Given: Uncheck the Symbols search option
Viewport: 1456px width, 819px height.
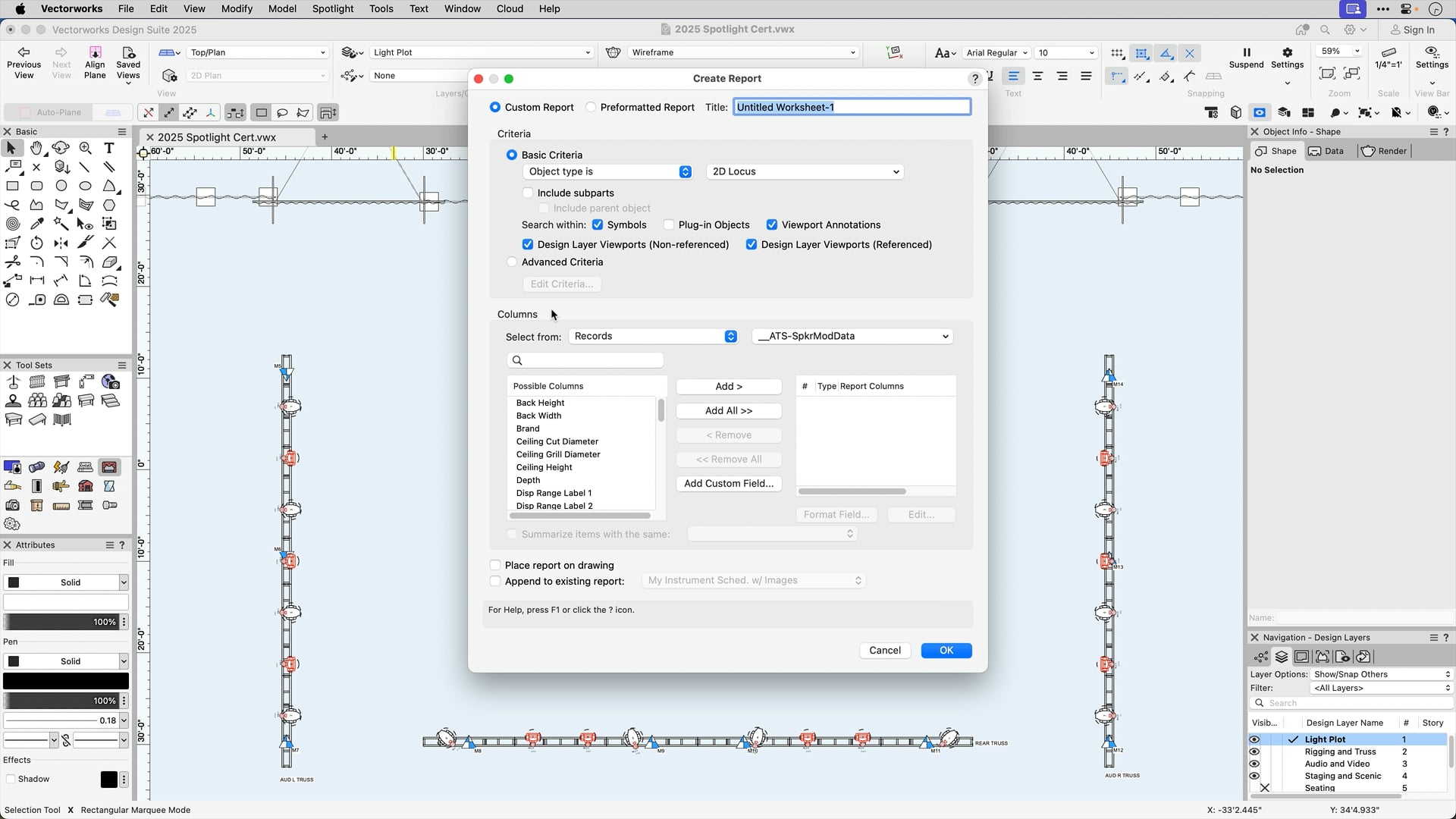Looking at the screenshot, I should [599, 224].
